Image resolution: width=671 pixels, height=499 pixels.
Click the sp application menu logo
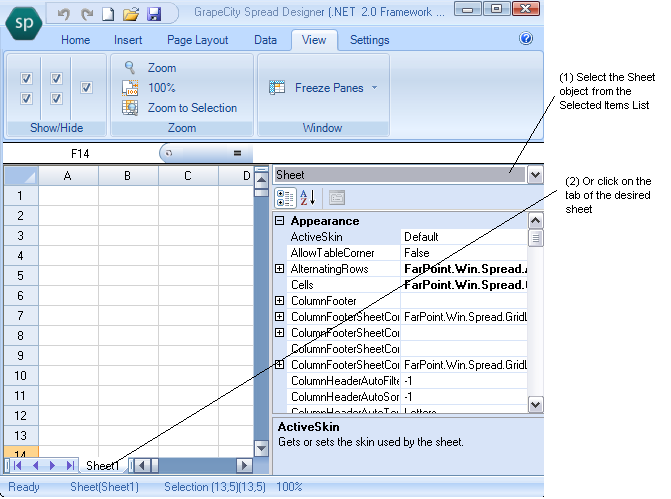point(24,23)
